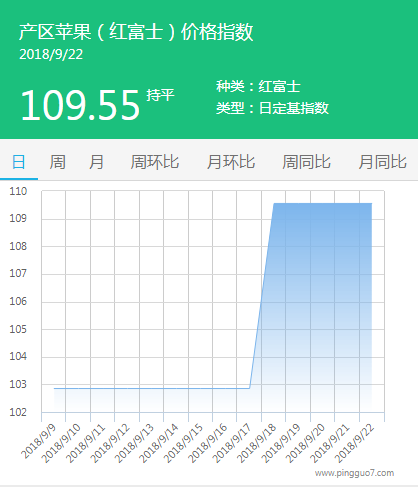Select the 日 daily tab
The width and height of the screenshot is (418, 487).
tap(19, 162)
